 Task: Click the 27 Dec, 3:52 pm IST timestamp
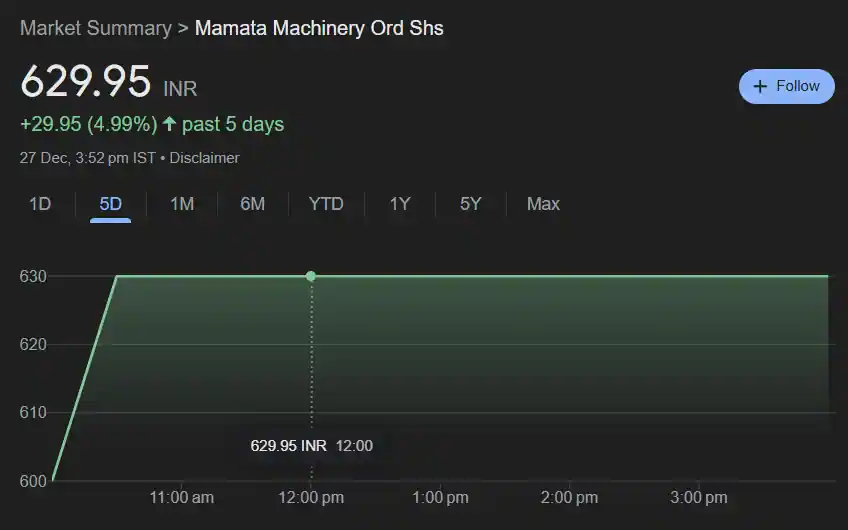(88, 158)
